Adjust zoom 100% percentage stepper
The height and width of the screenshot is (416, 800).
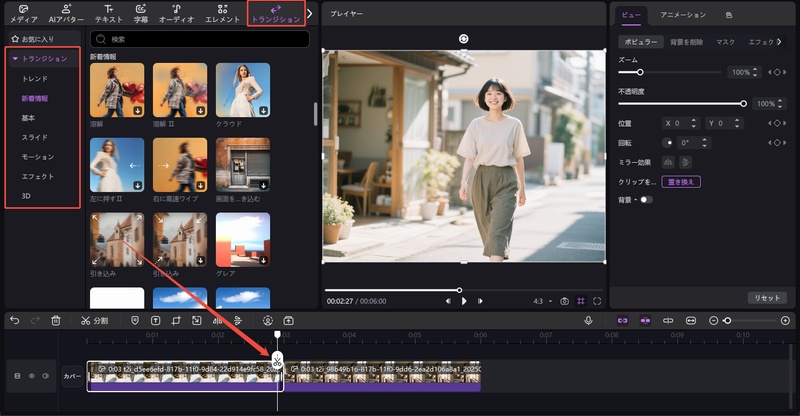[755, 72]
